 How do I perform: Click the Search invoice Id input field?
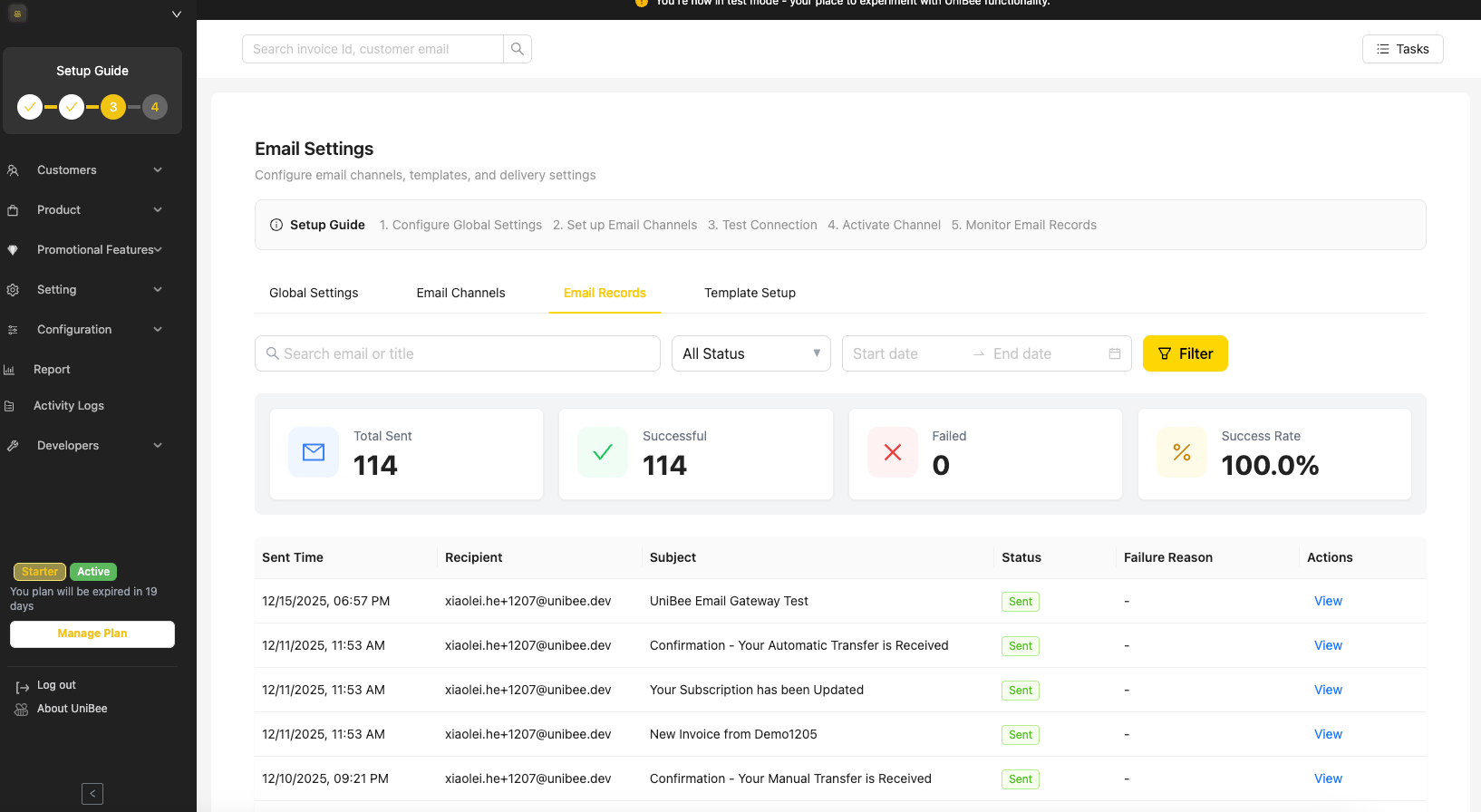coord(373,49)
